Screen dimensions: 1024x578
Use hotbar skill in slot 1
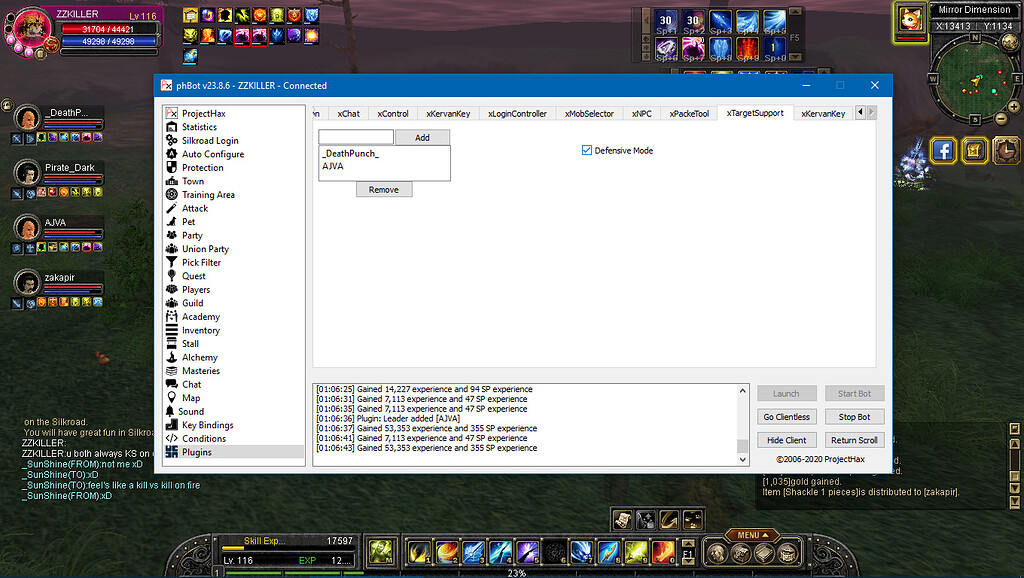click(x=417, y=551)
